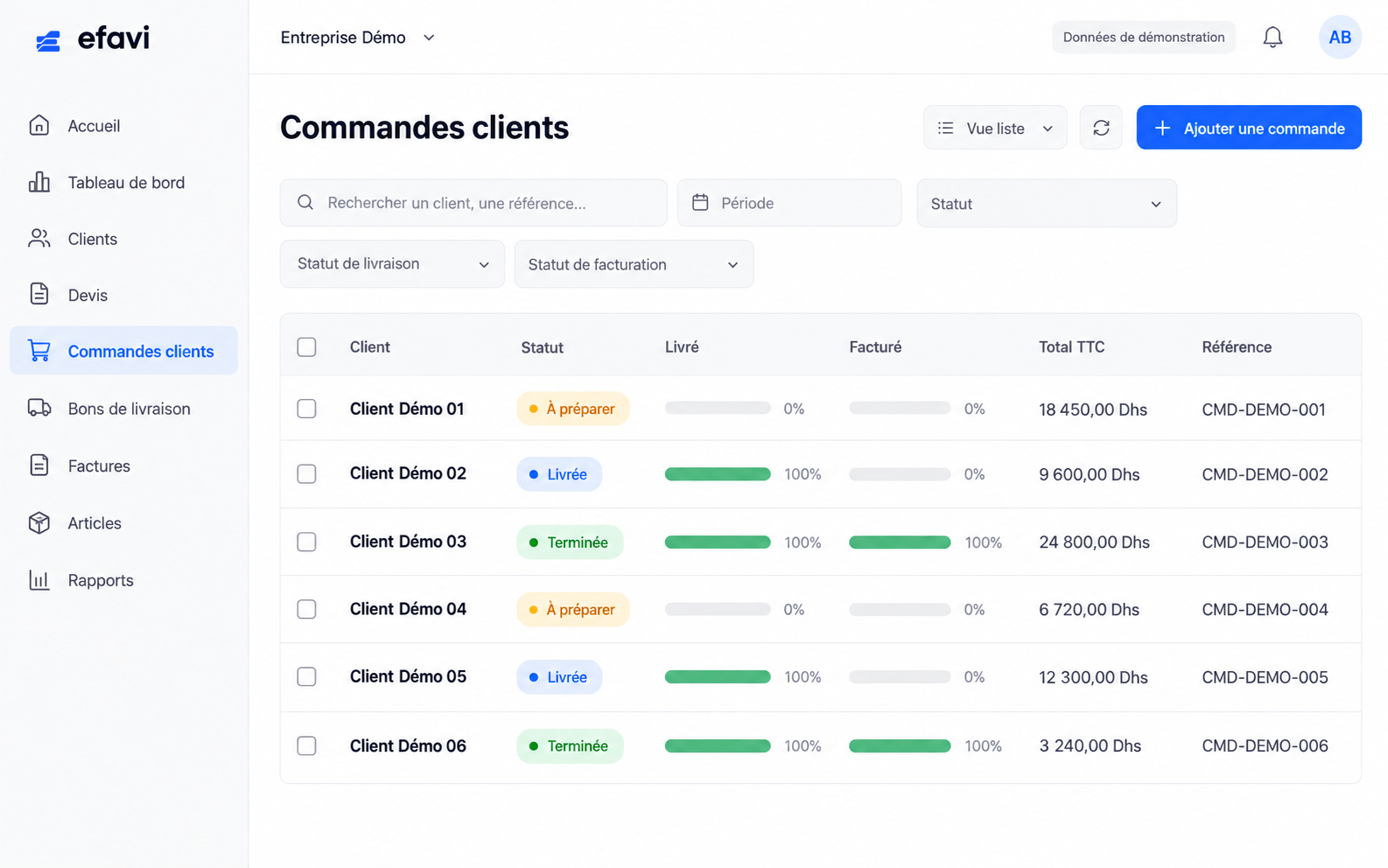Image resolution: width=1388 pixels, height=868 pixels.
Task: Click amount 6 720,00 Dhs
Action: [x=1089, y=610]
